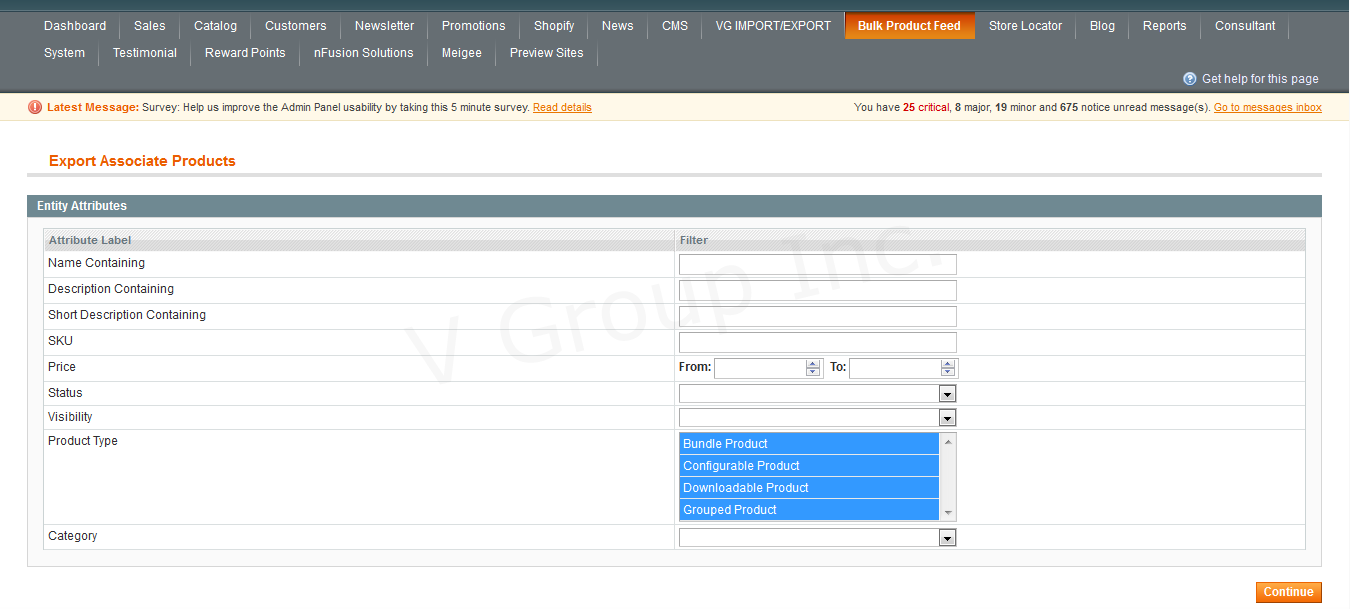Select Bundle Product in Product Type list
The height and width of the screenshot is (609, 1350).
808,444
